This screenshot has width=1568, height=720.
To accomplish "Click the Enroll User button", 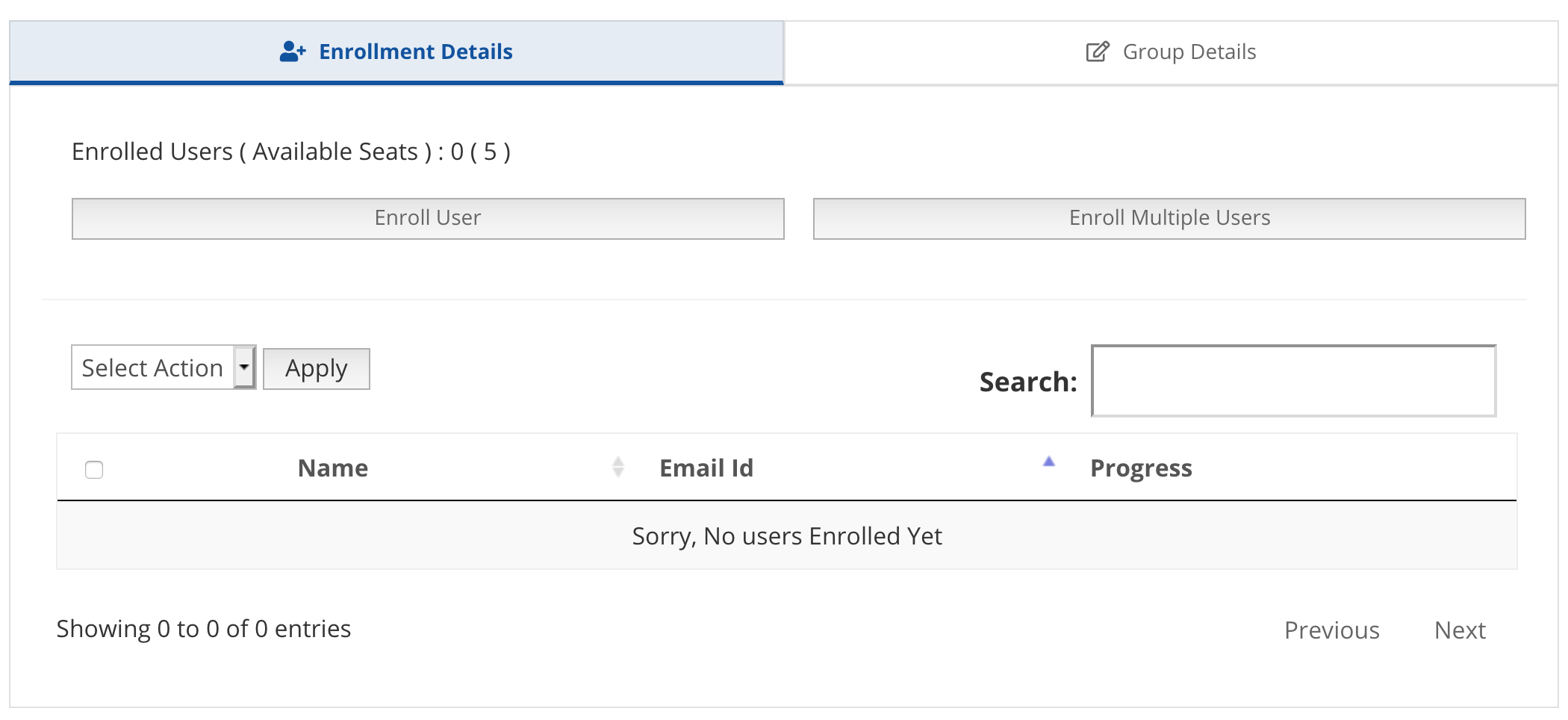I will click(x=428, y=218).
